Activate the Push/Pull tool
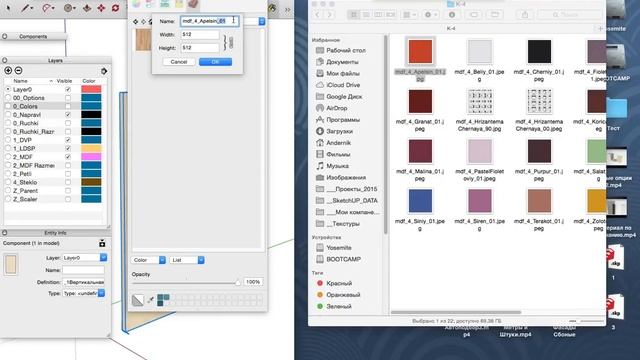 pos(87,7)
